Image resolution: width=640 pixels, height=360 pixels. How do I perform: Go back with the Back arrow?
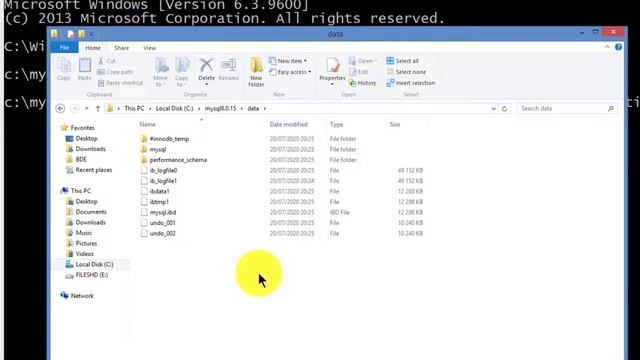(60, 109)
